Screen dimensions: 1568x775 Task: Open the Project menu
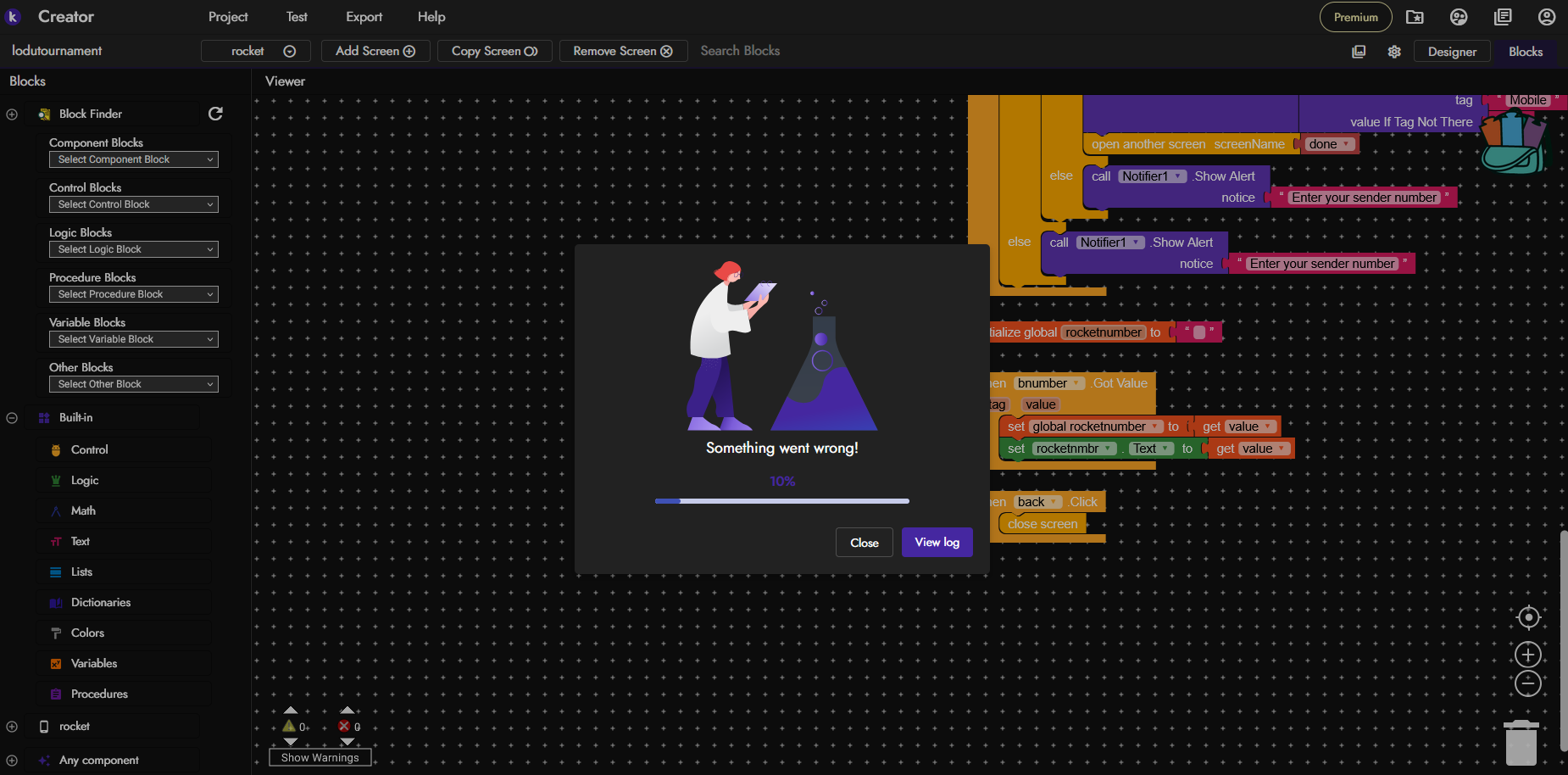point(228,17)
